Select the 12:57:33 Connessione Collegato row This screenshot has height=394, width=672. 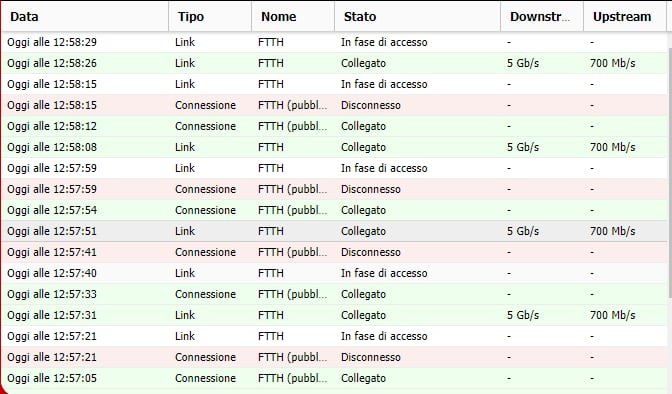point(334,294)
